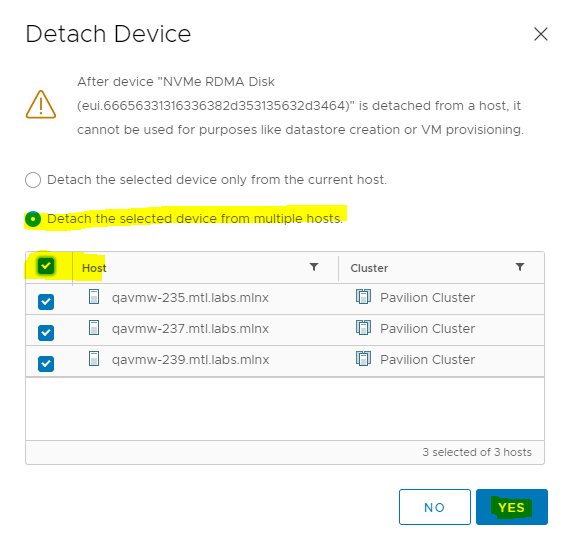Toggle the select-all hosts checkbox

(46, 266)
